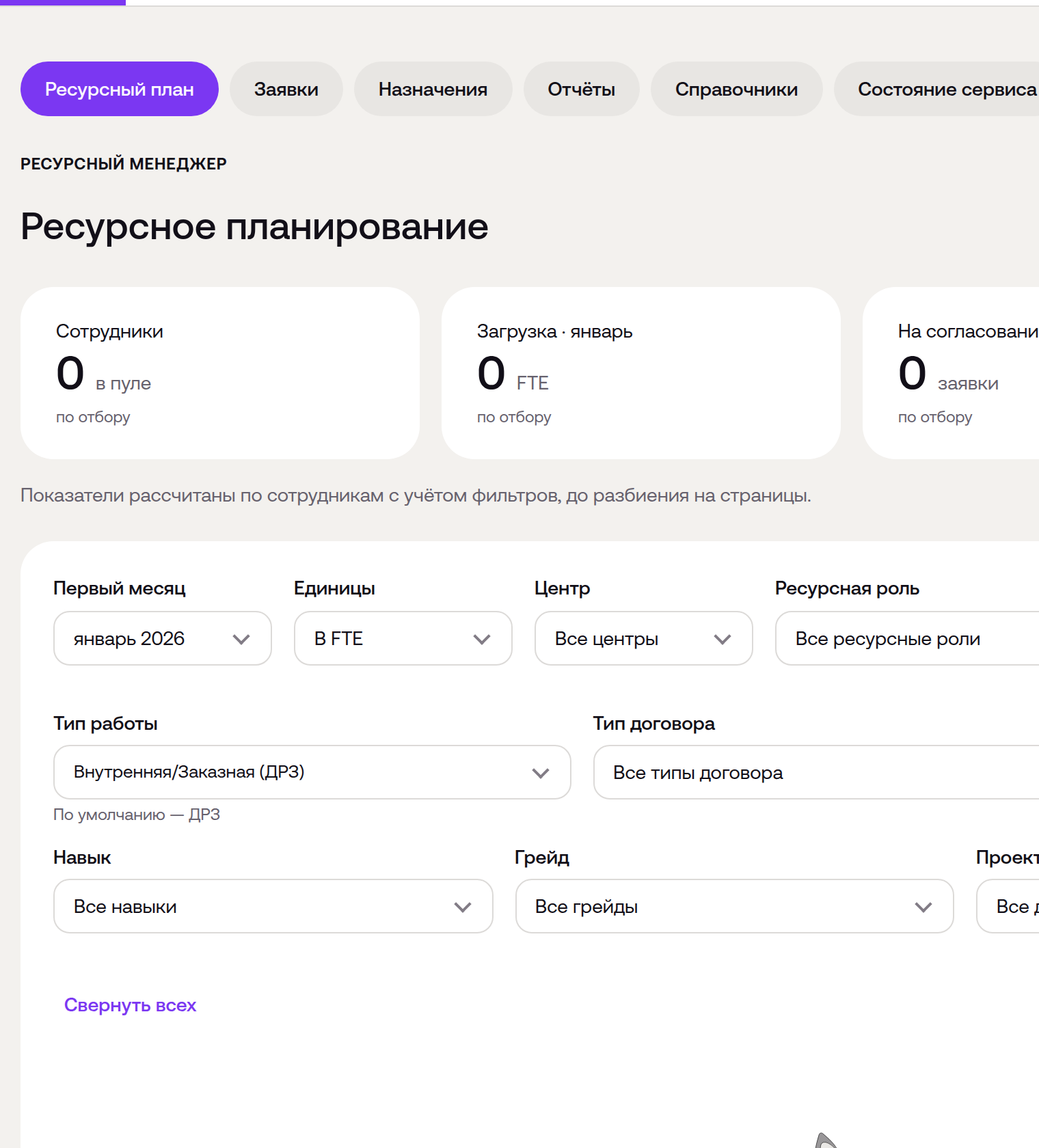The height and width of the screenshot is (1148, 1039).
Task: Click the РЕСУРСНЫЙ МЕНЕДЖЕР label
Action: (124, 164)
